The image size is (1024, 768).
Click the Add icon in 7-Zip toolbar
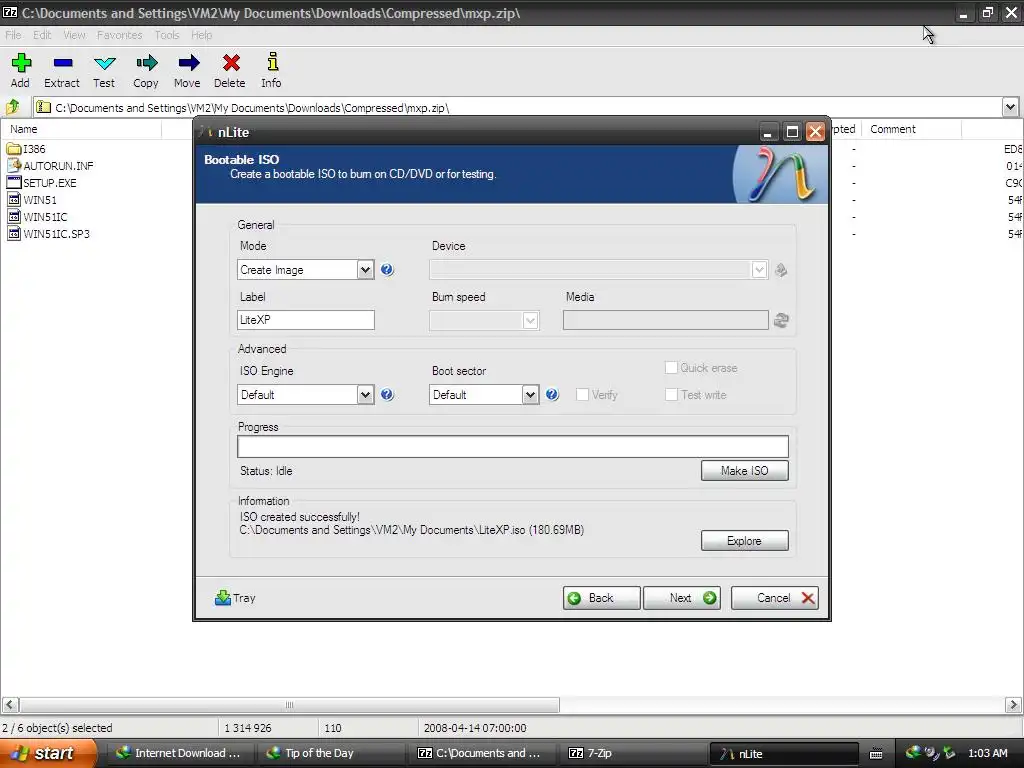pyautogui.click(x=20, y=70)
